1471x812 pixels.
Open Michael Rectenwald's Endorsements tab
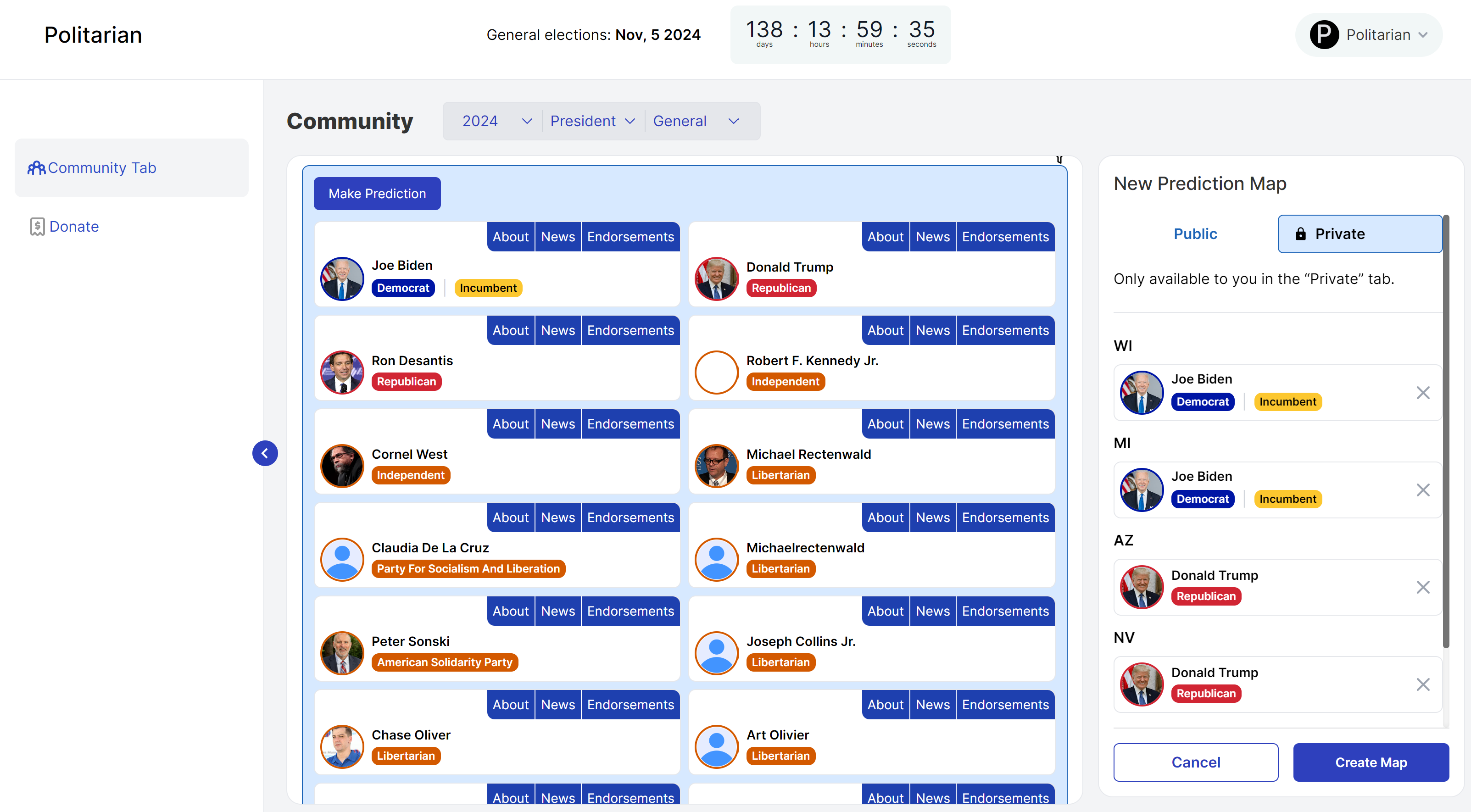coord(1005,424)
